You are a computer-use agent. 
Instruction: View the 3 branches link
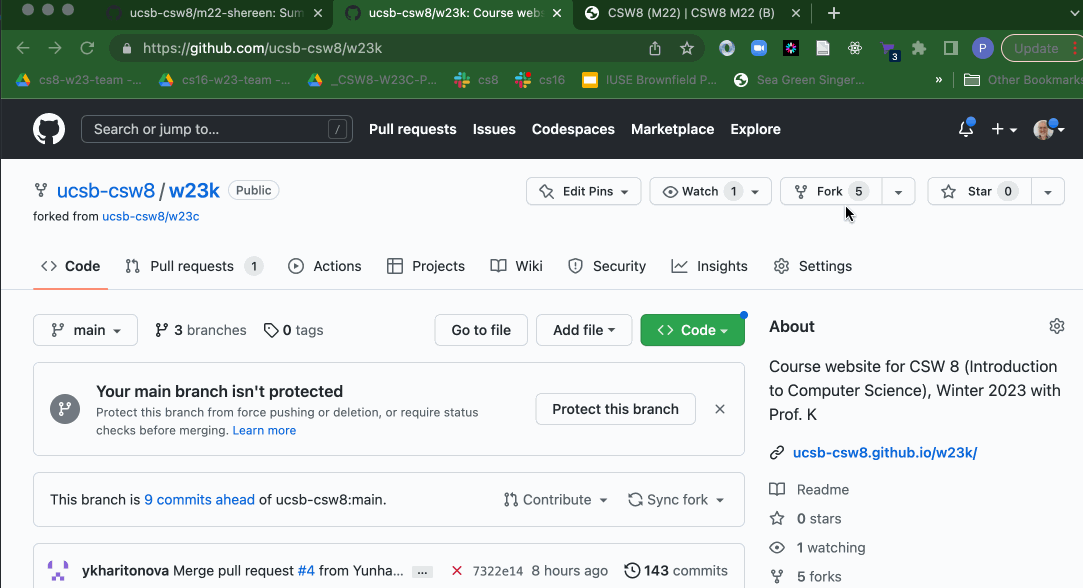coord(200,330)
